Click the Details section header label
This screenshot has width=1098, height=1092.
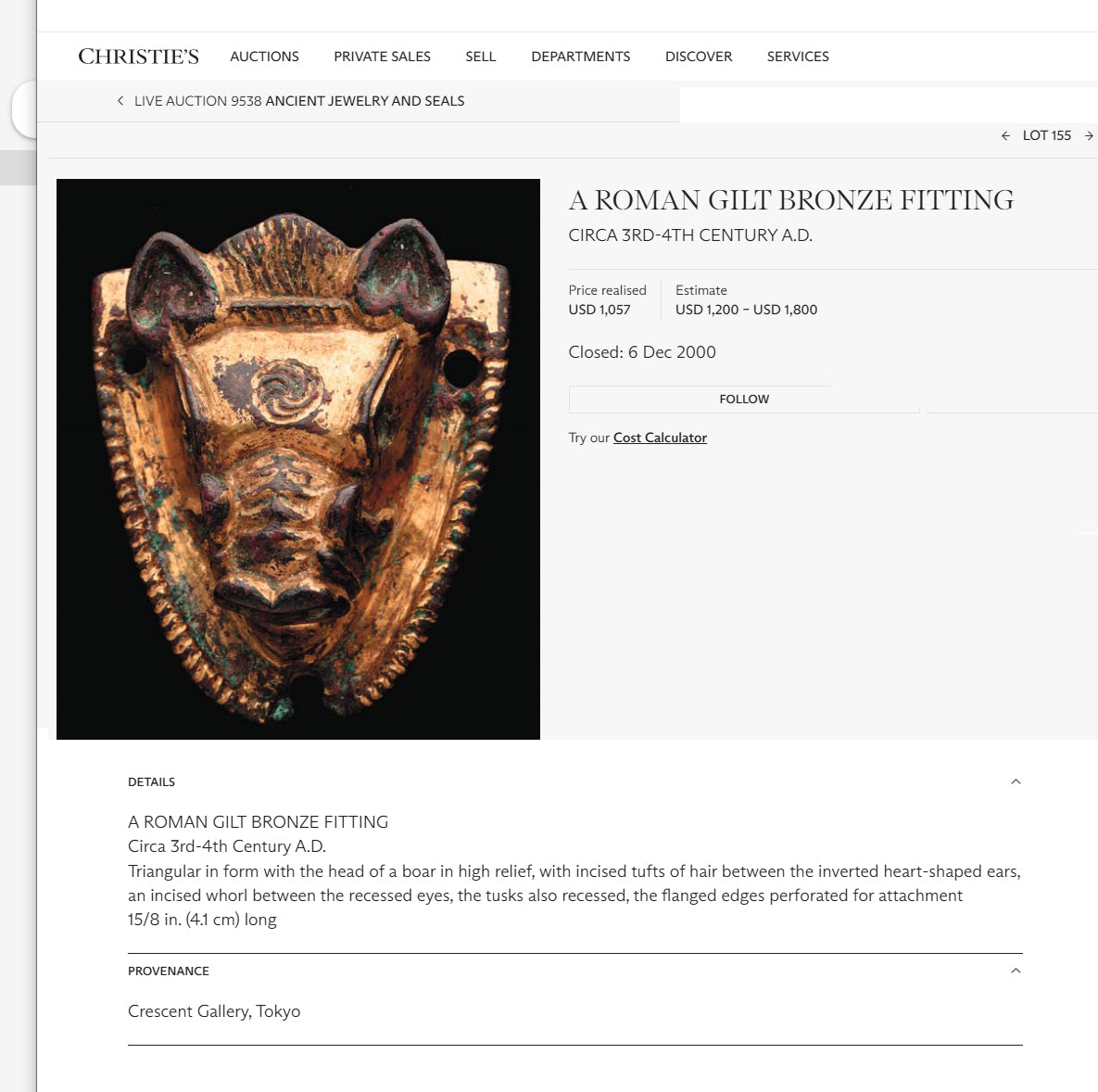point(151,781)
